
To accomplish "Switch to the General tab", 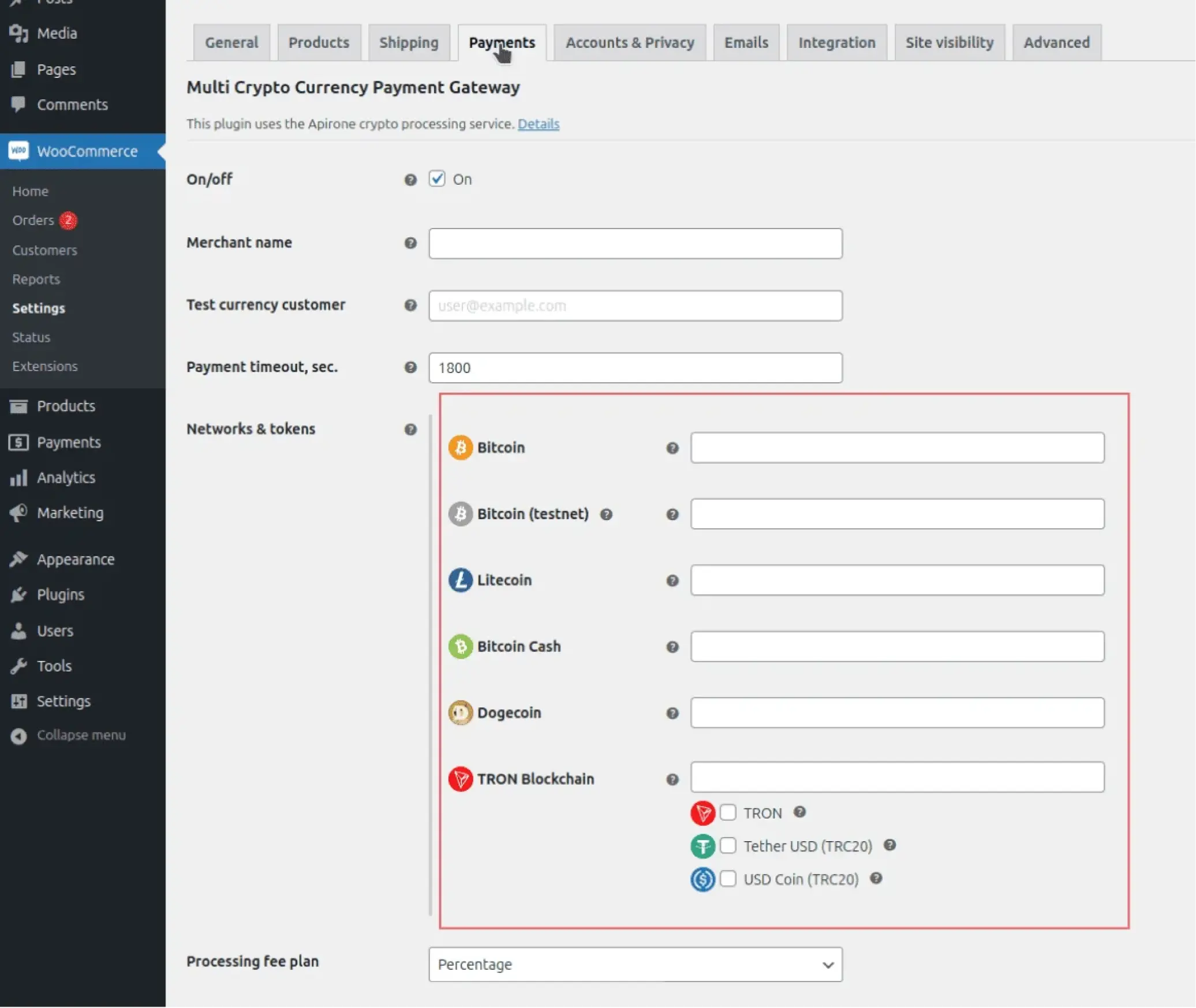I will 231,43.
